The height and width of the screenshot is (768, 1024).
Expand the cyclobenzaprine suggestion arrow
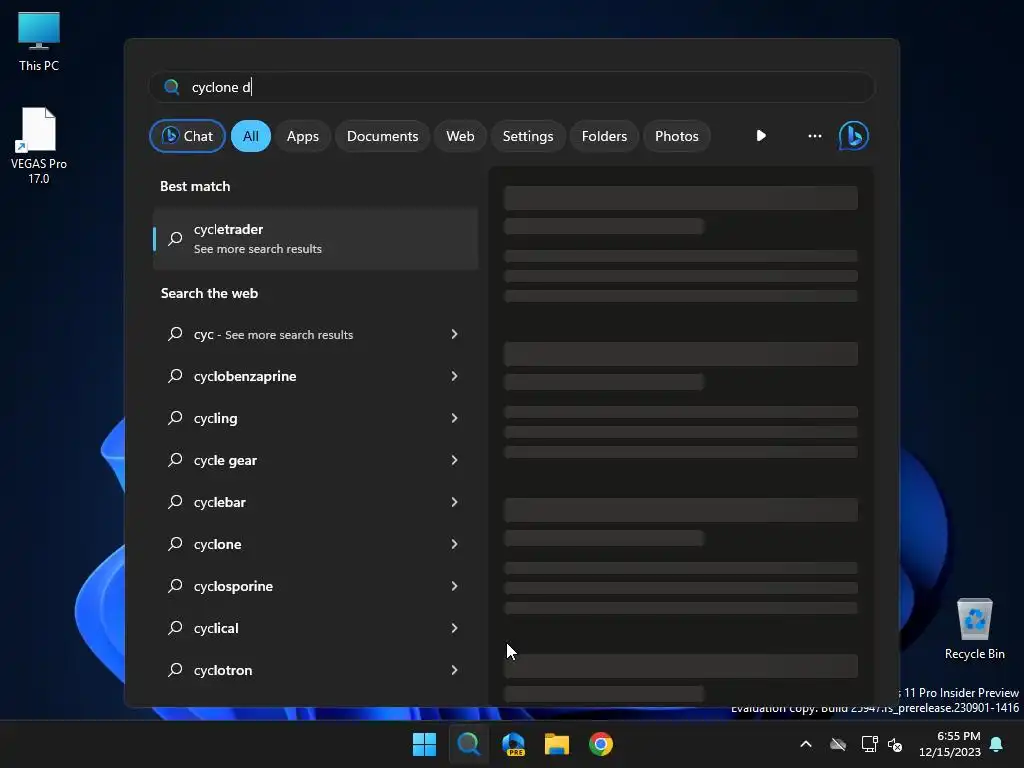(455, 376)
